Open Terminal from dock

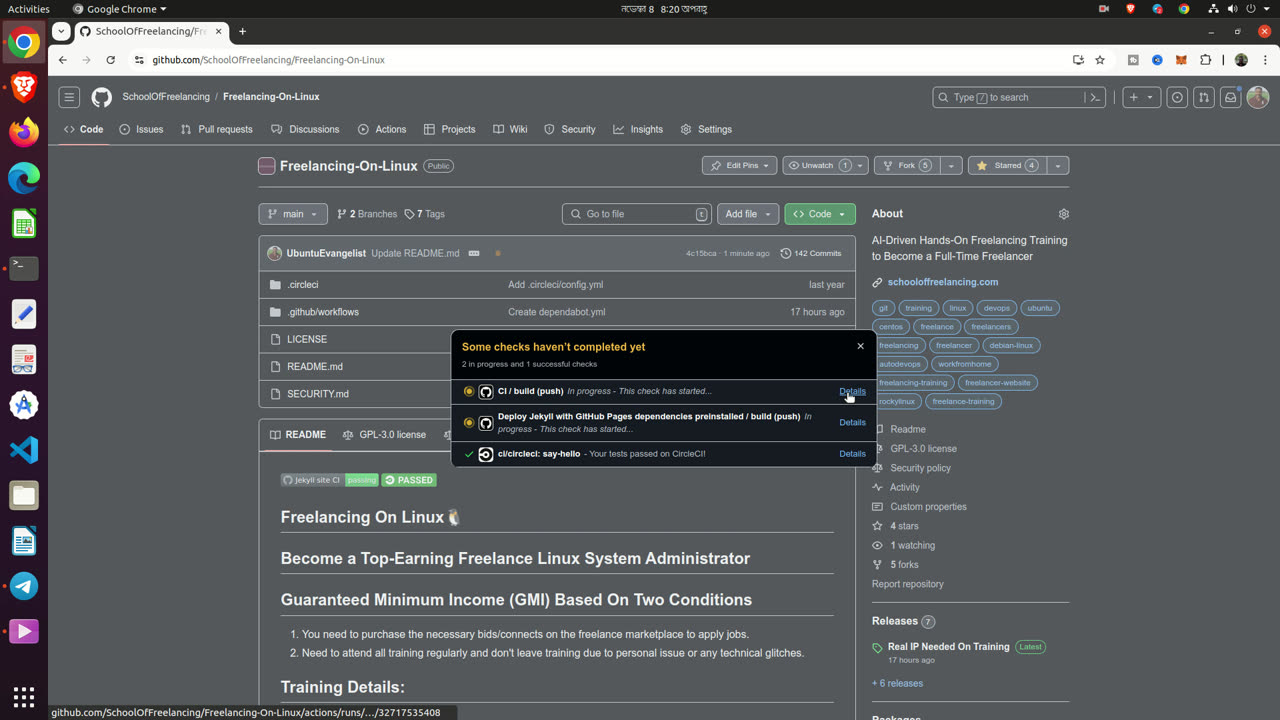pyautogui.click(x=24, y=268)
